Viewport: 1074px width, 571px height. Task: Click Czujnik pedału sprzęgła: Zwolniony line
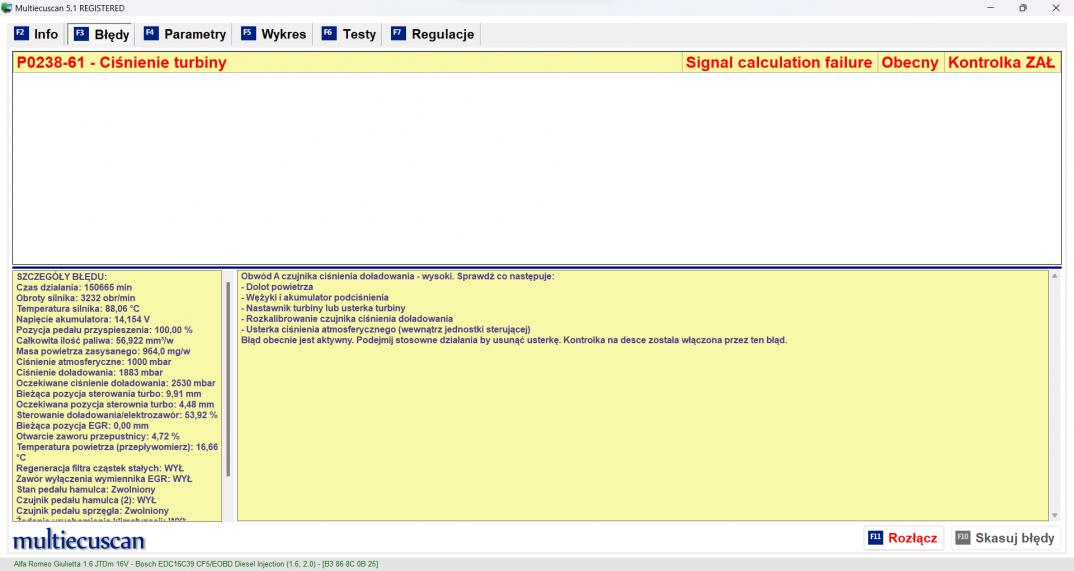click(x=92, y=511)
